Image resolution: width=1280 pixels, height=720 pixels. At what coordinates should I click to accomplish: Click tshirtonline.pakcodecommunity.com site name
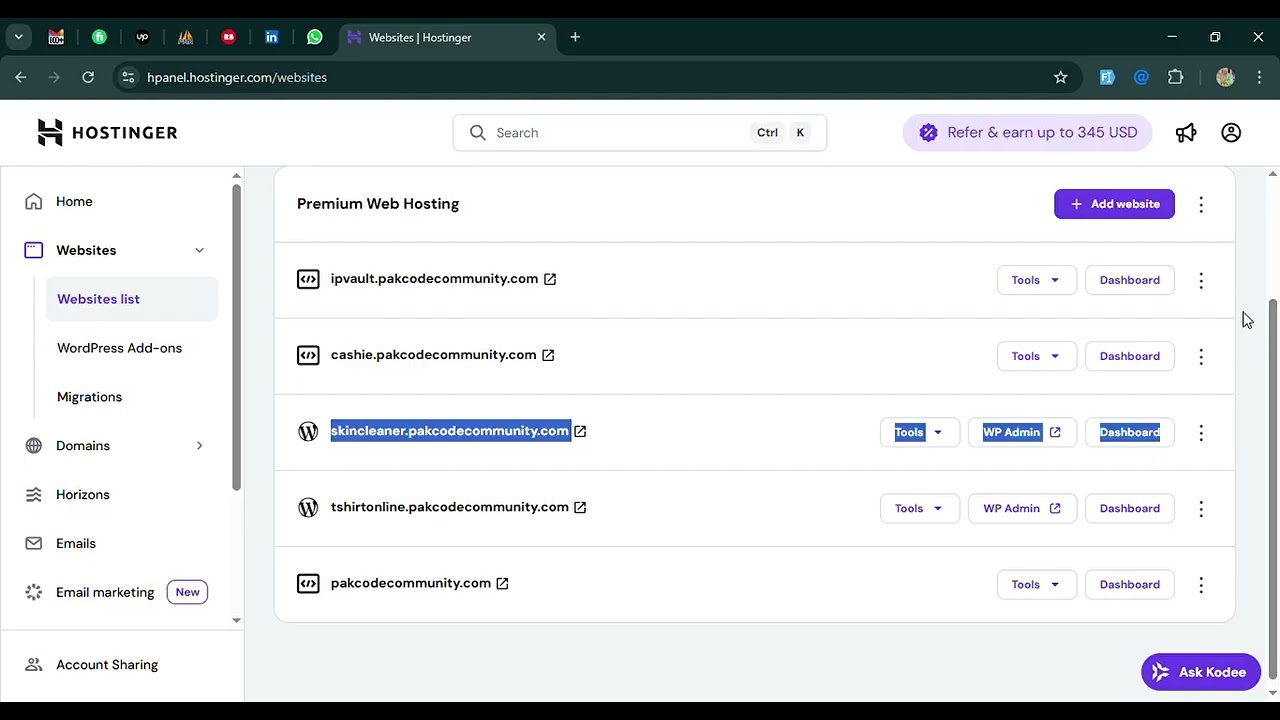(450, 507)
